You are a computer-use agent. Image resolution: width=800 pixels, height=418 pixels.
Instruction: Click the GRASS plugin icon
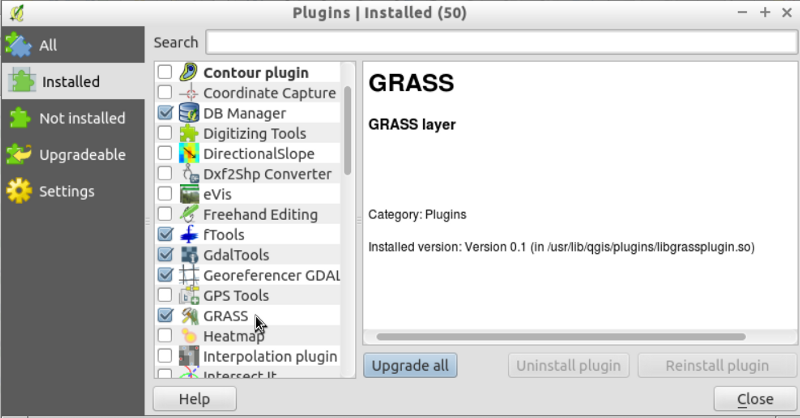coord(189,316)
